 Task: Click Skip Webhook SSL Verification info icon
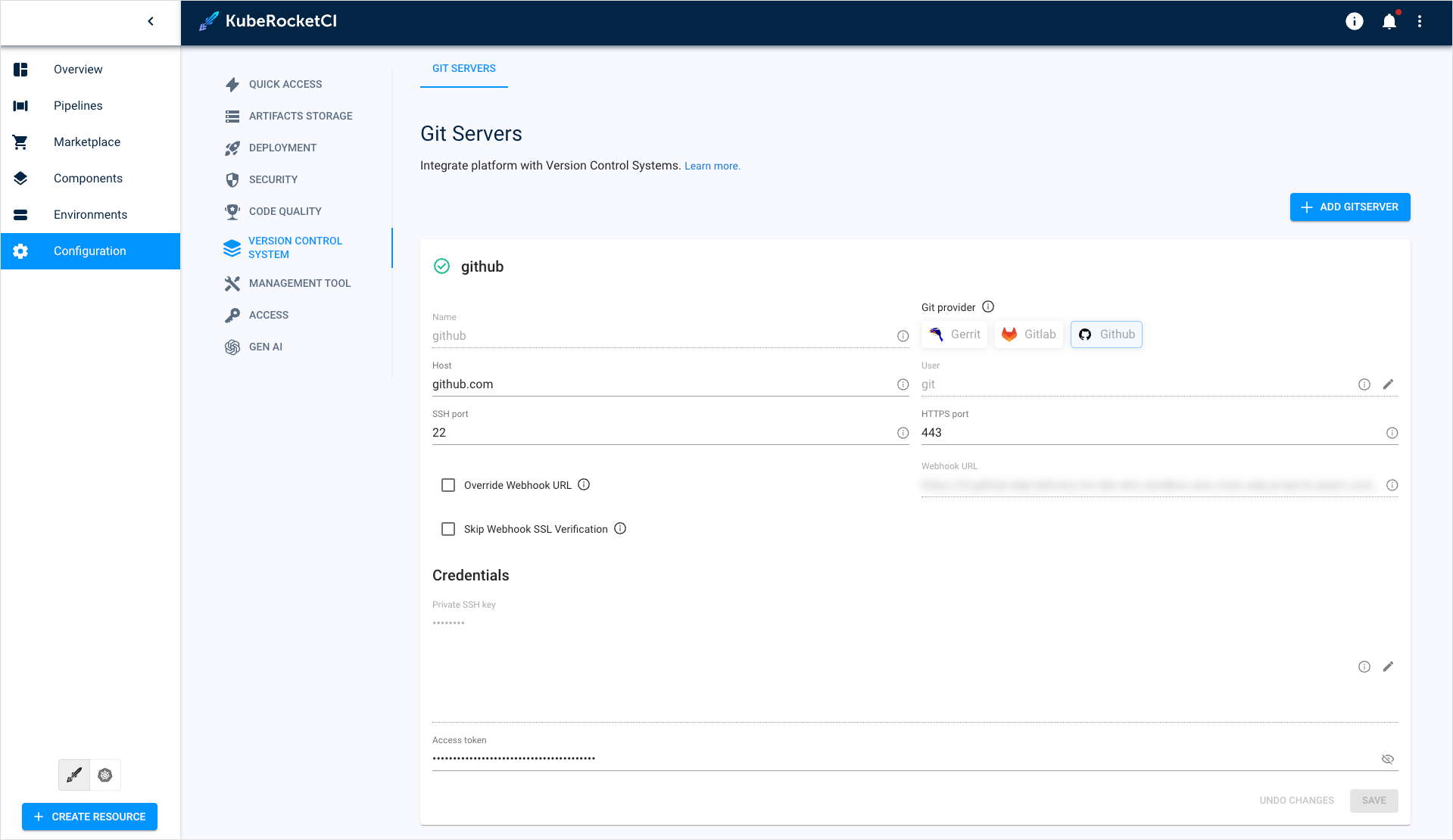[x=620, y=528]
